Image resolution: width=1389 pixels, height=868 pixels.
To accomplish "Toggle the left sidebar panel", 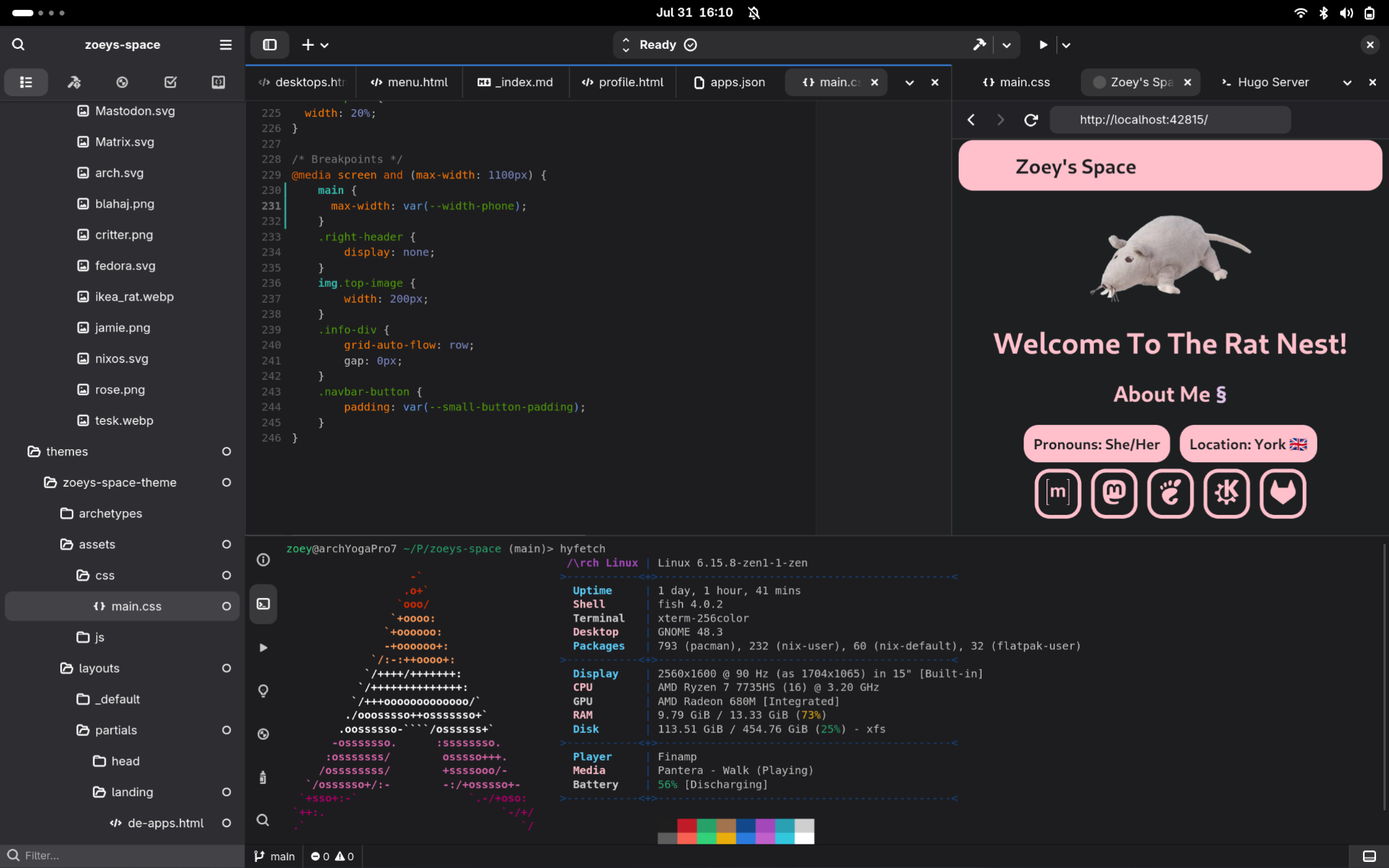I will pyautogui.click(x=270, y=45).
